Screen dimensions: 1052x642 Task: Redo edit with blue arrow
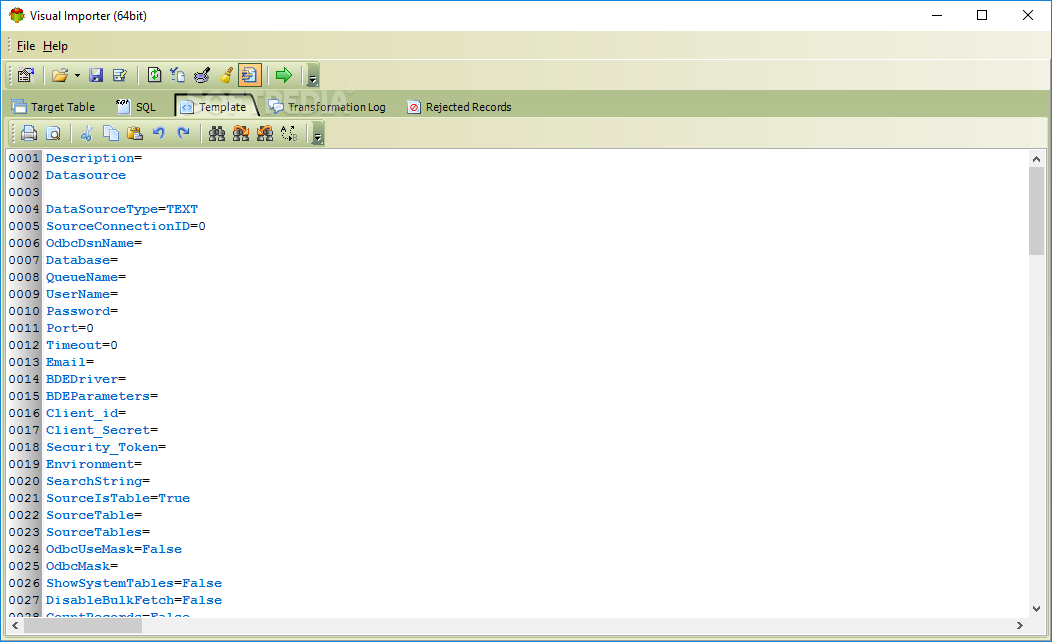pos(183,133)
